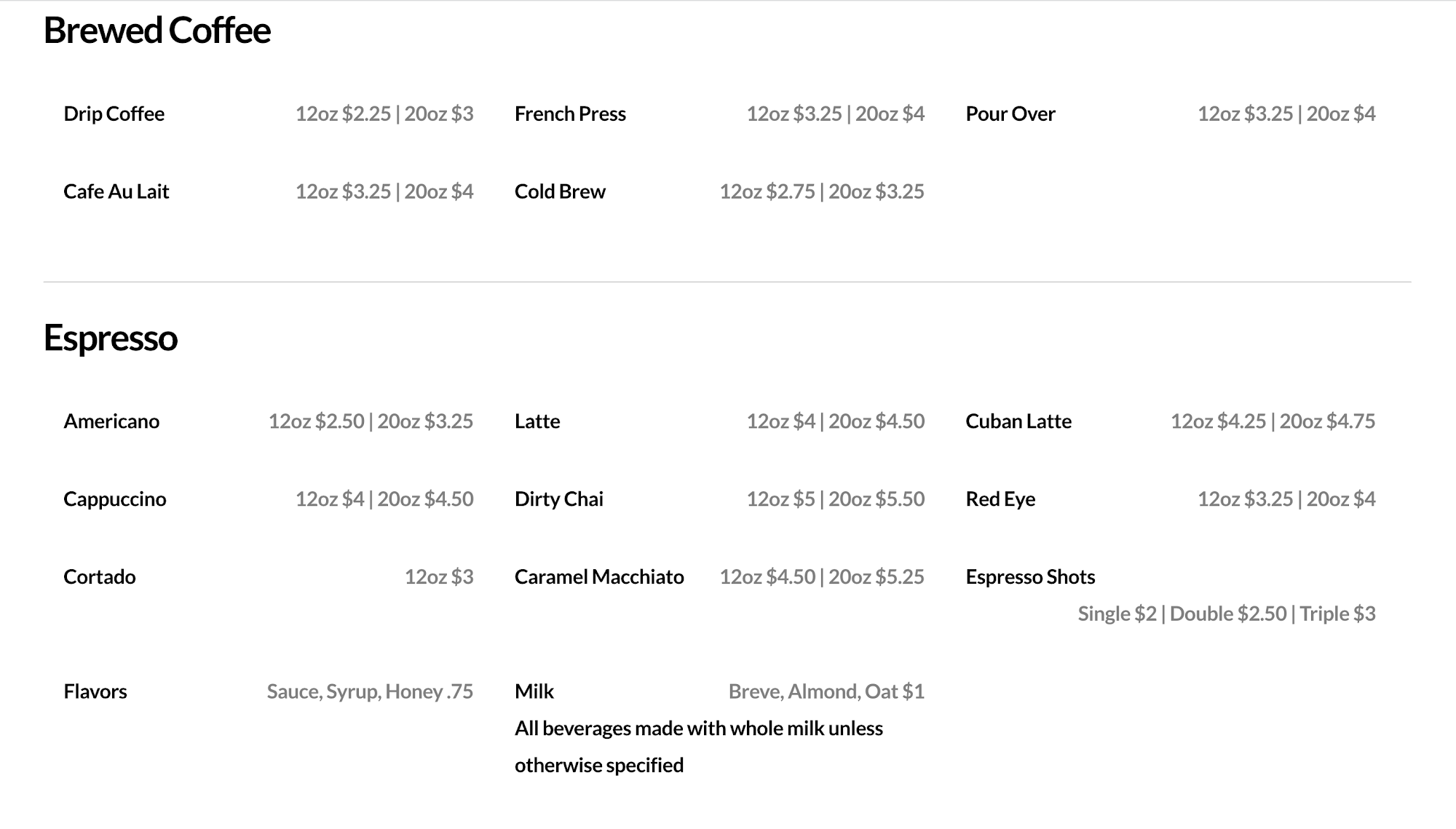This screenshot has height=829, width=1456.
Task: Click the Pour Over item name
Action: coord(1010,114)
